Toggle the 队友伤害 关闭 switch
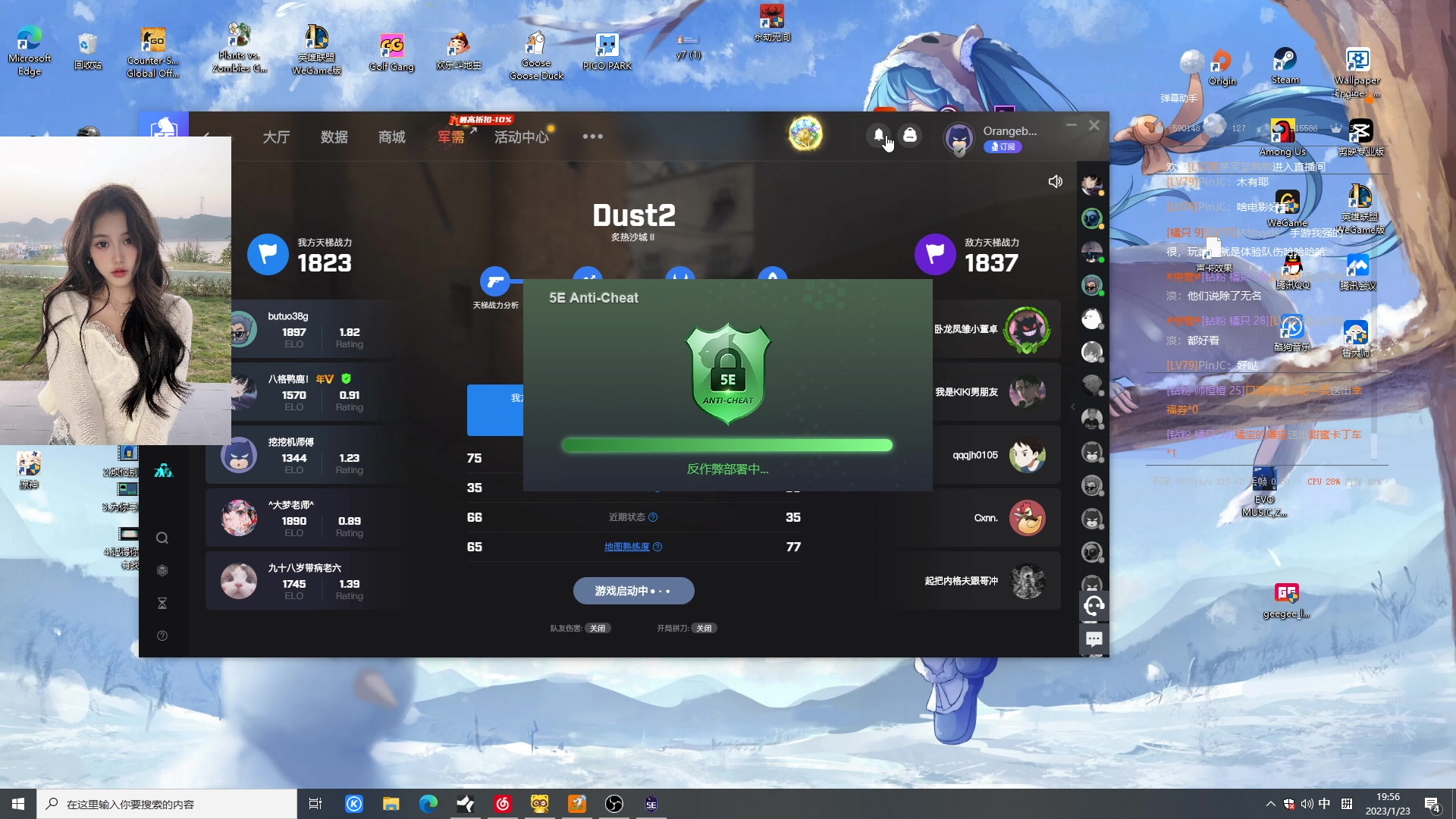This screenshot has width=1456, height=819. 598,628
